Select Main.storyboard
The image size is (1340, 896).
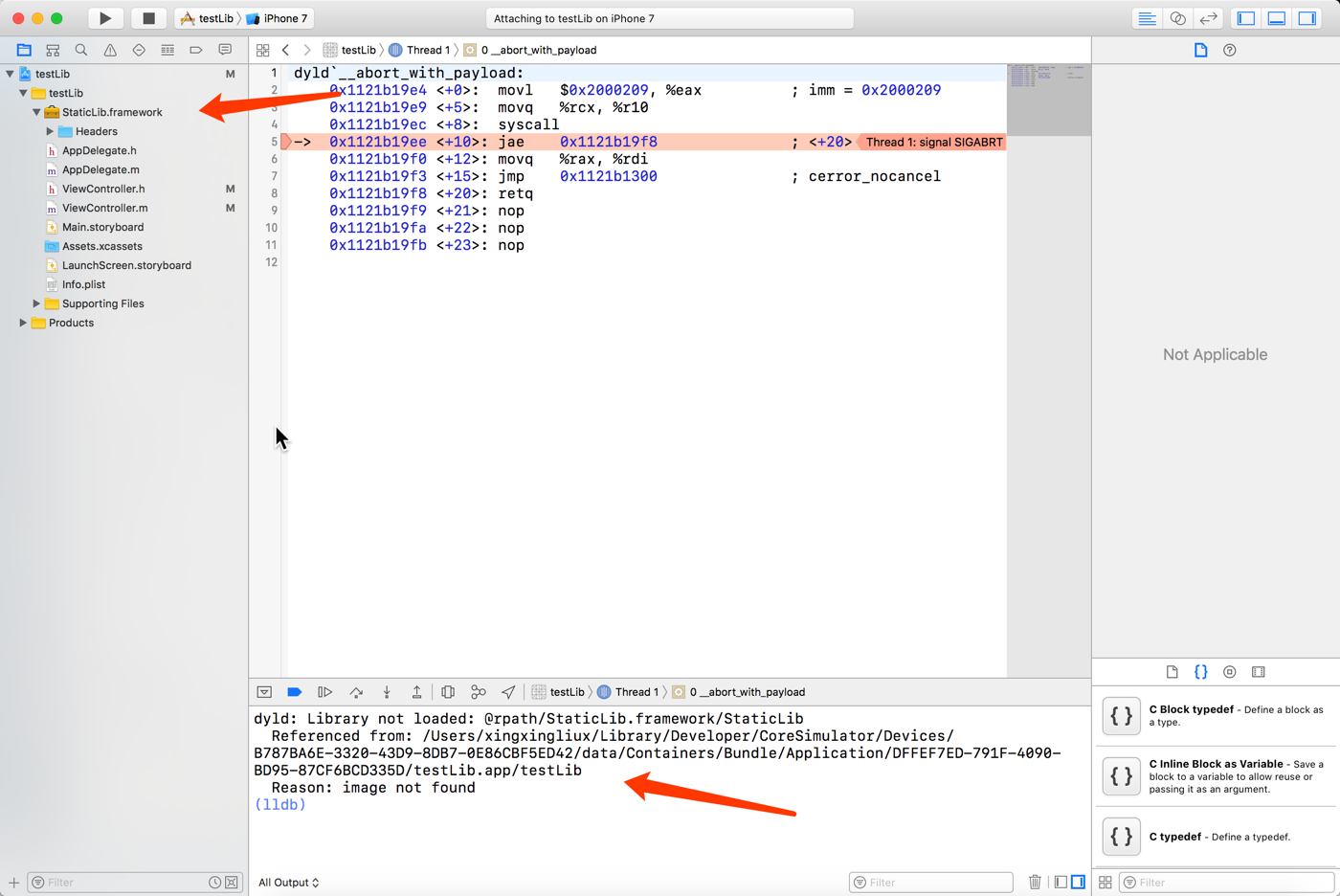pos(102,227)
